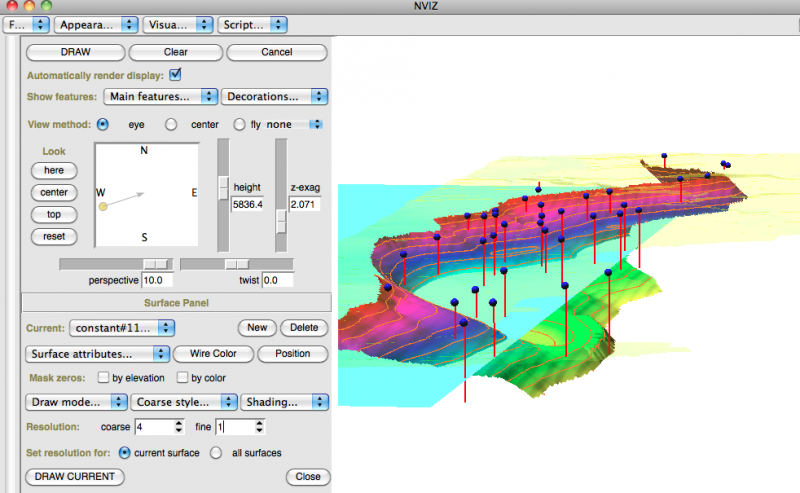Toggle Automatically render display checkbox
Screen dimensions: 800x493
point(176,74)
